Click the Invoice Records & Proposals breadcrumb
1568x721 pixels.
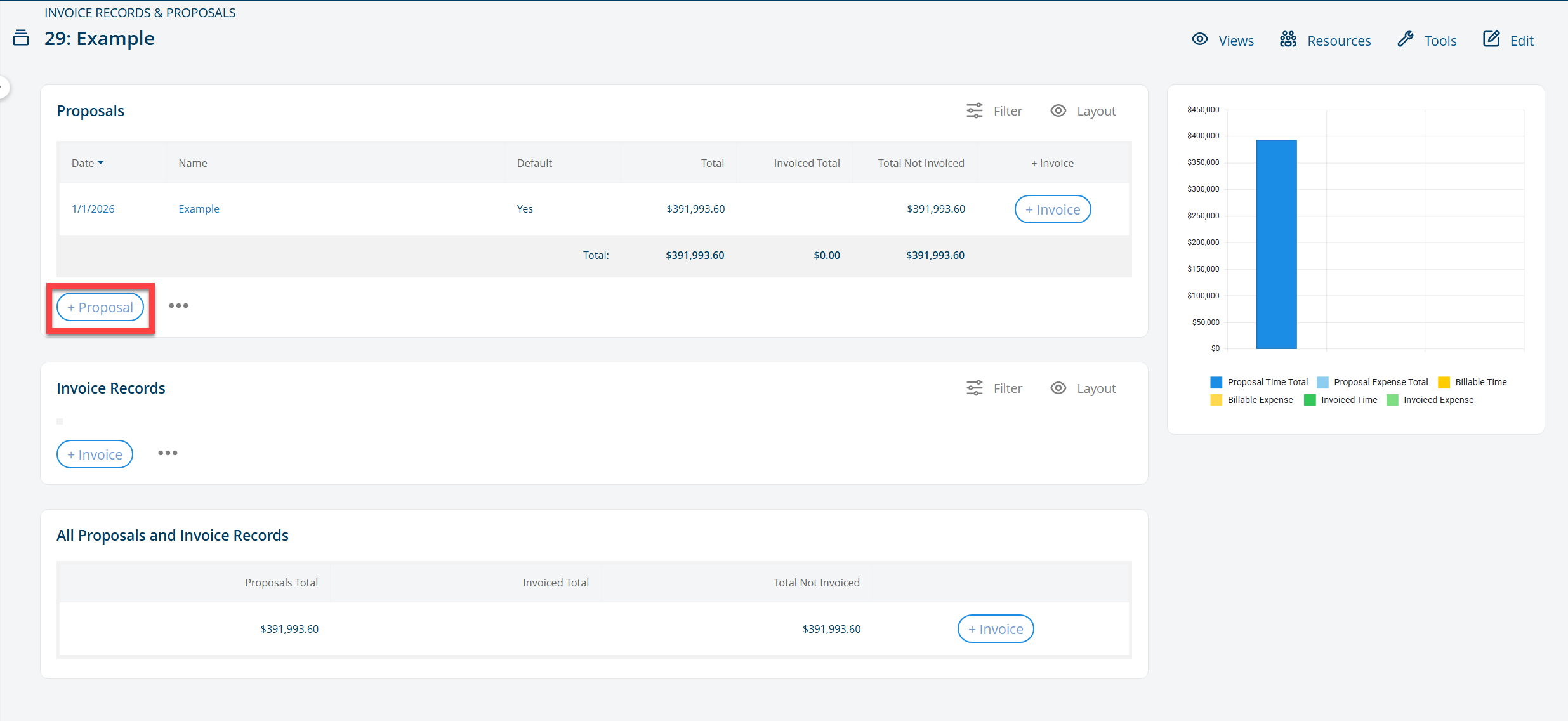140,13
